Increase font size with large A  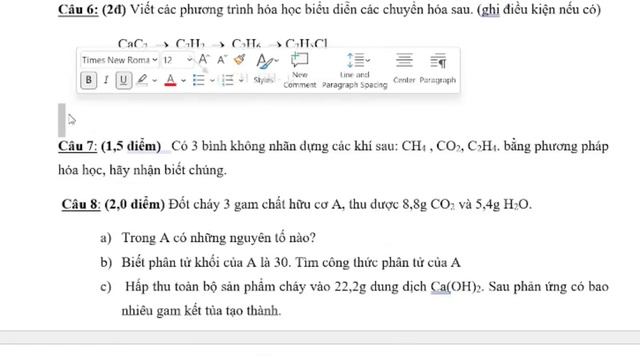point(204,60)
